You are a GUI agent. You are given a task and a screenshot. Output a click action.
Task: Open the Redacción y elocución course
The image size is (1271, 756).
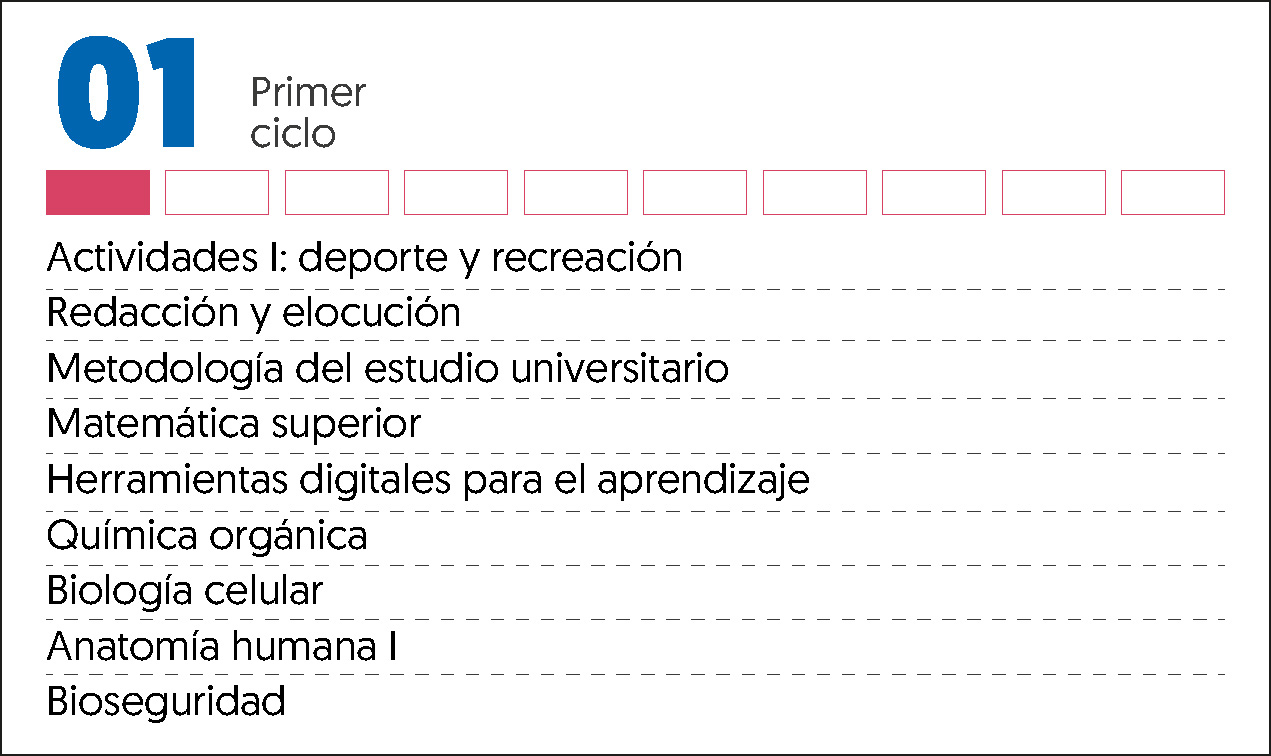pyautogui.click(x=254, y=314)
